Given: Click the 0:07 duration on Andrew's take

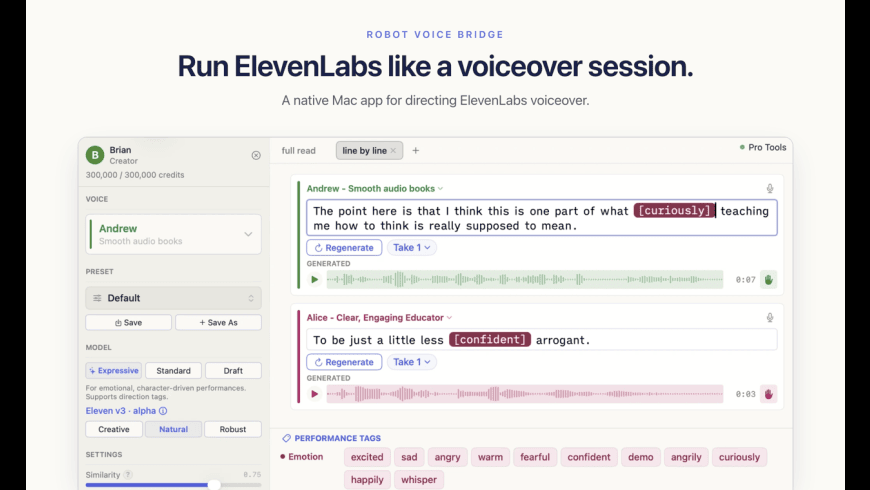Looking at the screenshot, I should click(x=746, y=280).
